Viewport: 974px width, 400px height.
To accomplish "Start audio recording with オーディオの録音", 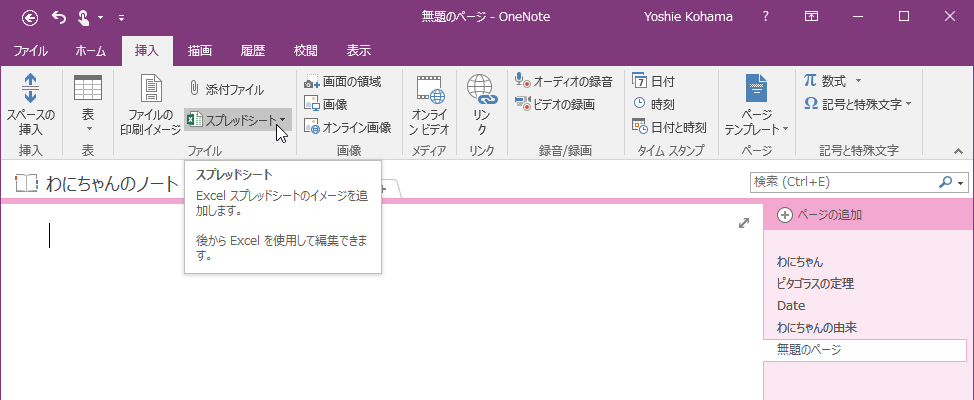I will pyautogui.click(x=563, y=81).
